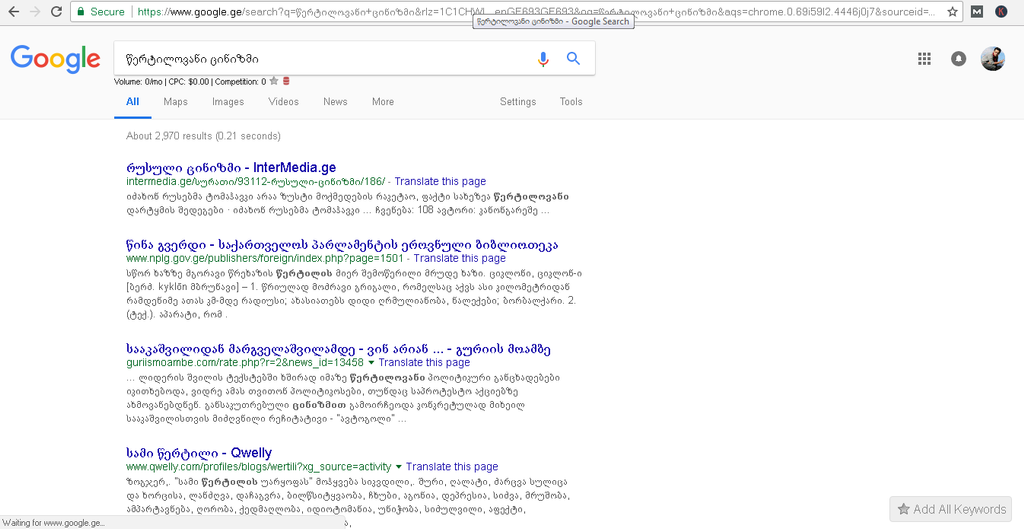
Task: Click the www.qwelly.com green URL
Action: tap(259, 467)
